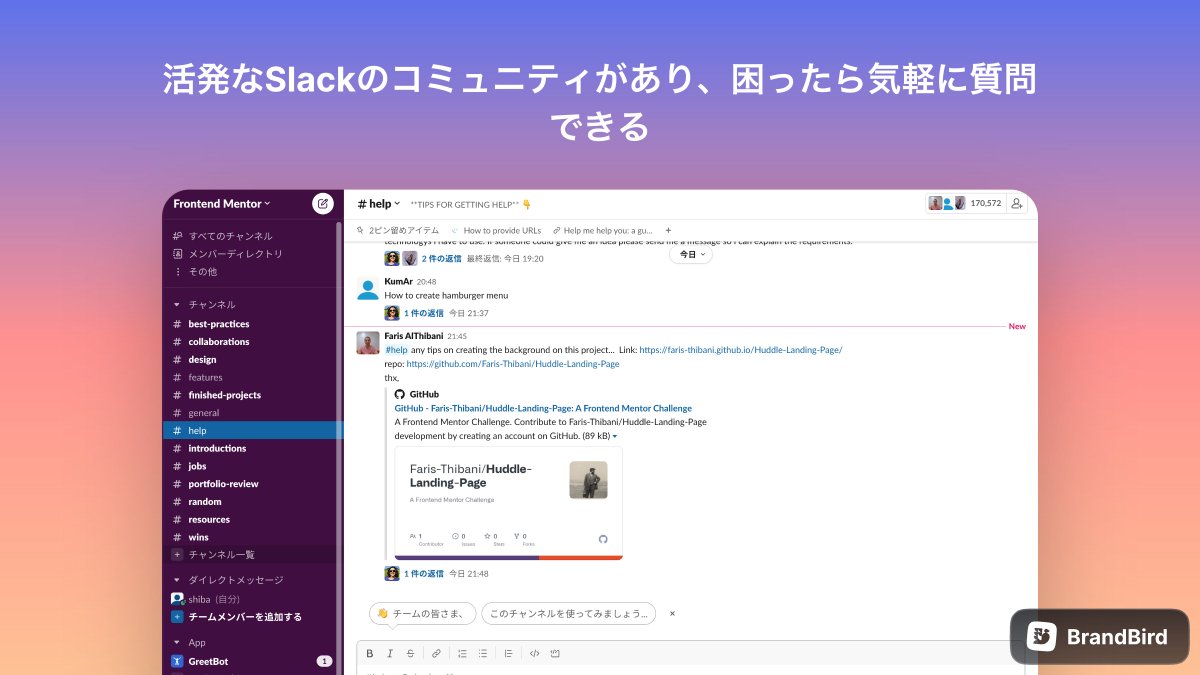Click the Huddle-Landing-Page preview image
1200x675 pixels.
pyautogui.click(x=508, y=503)
